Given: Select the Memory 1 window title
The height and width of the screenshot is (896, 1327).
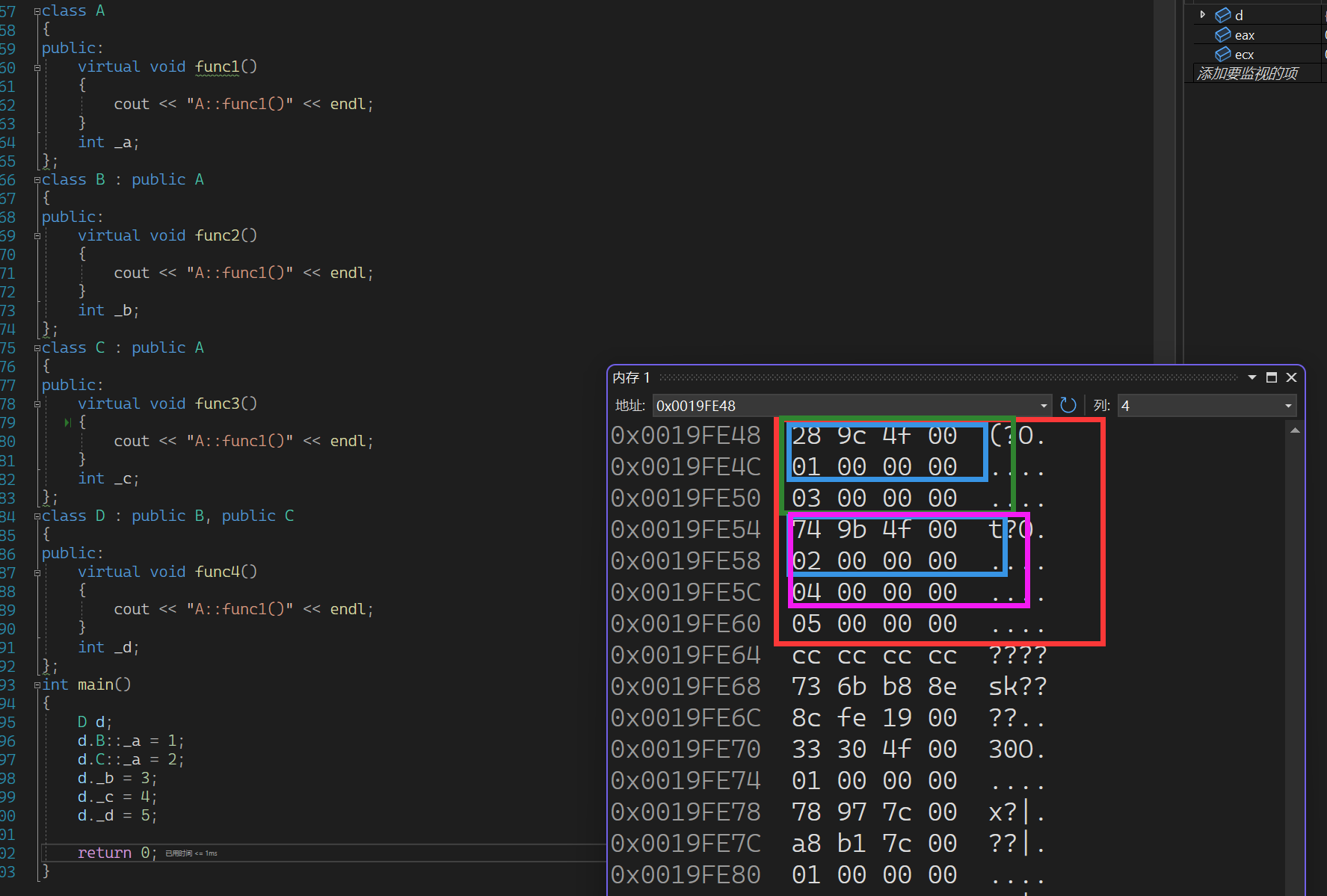Looking at the screenshot, I should pos(632,377).
